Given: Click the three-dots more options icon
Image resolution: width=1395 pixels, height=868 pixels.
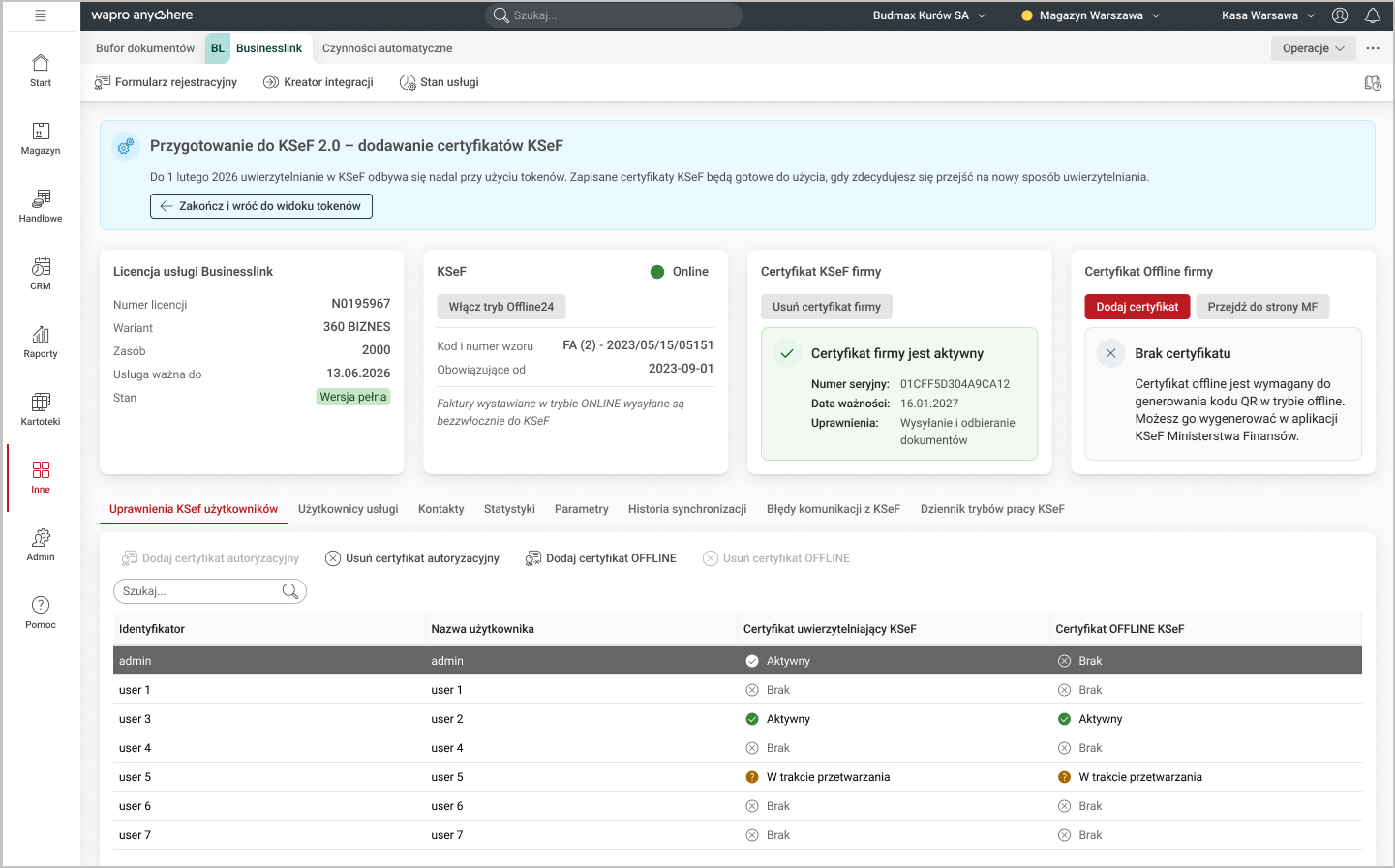Looking at the screenshot, I should (x=1372, y=48).
